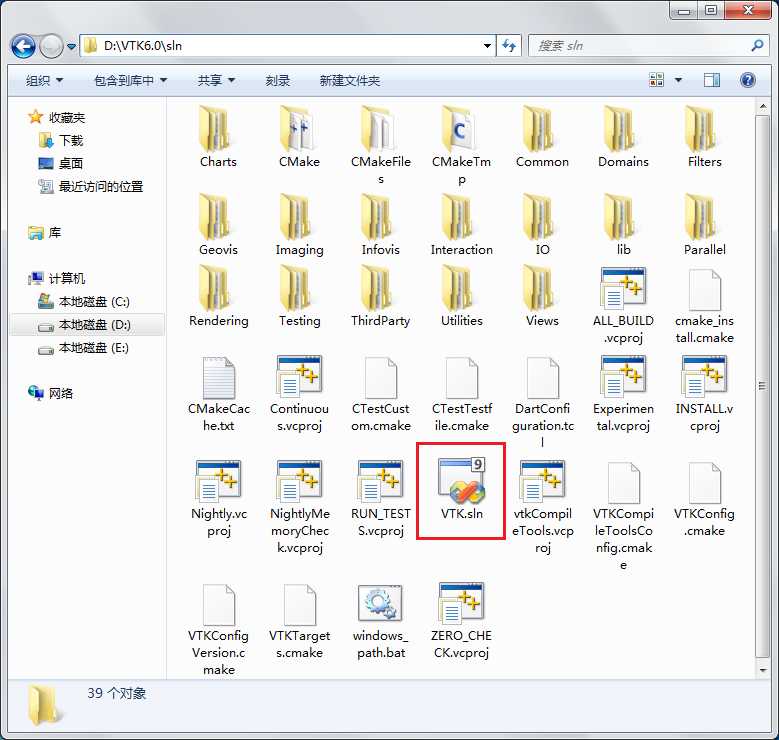Image resolution: width=779 pixels, height=740 pixels.
Task: Open the 组织 (Organize) menu
Action: tap(44, 80)
